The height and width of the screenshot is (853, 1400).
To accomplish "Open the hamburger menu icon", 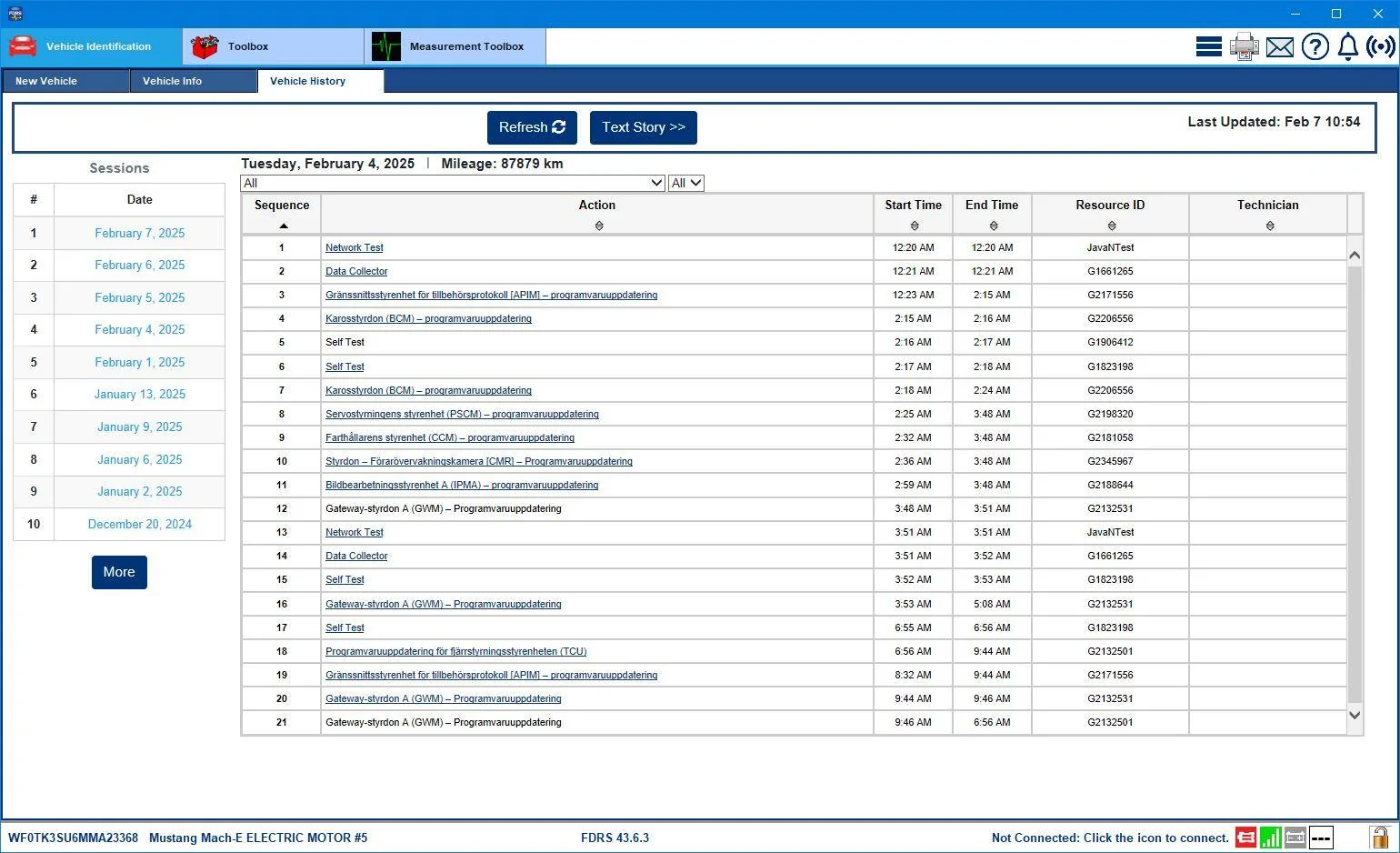I will click(1208, 46).
